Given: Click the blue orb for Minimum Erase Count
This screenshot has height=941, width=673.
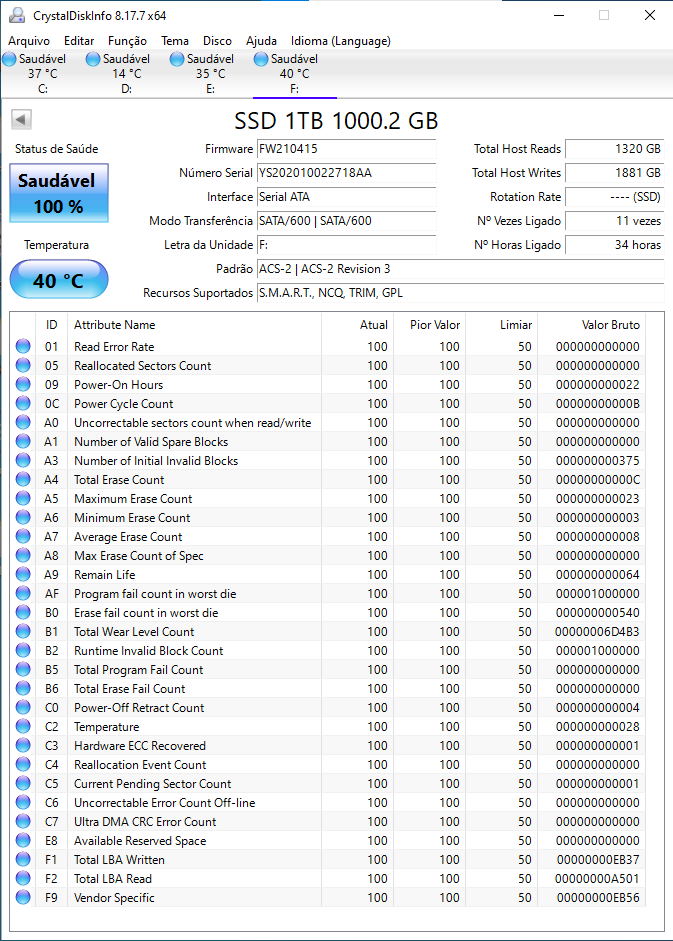Looking at the screenshot, I should coord(23,517).
